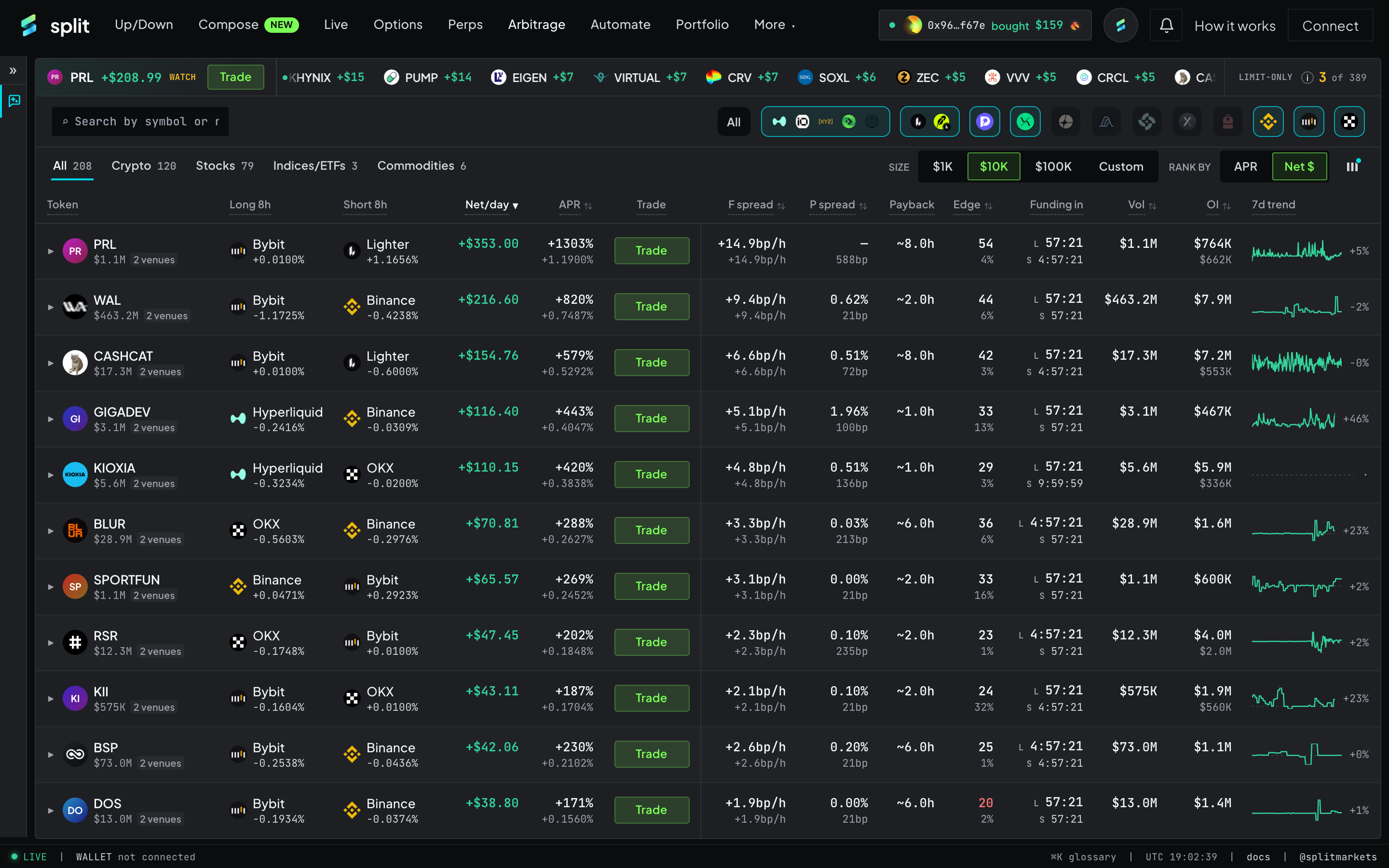1389x868 pixels.
Task: Toggle the Bybit venue filter button
Action: (1308, 122)
